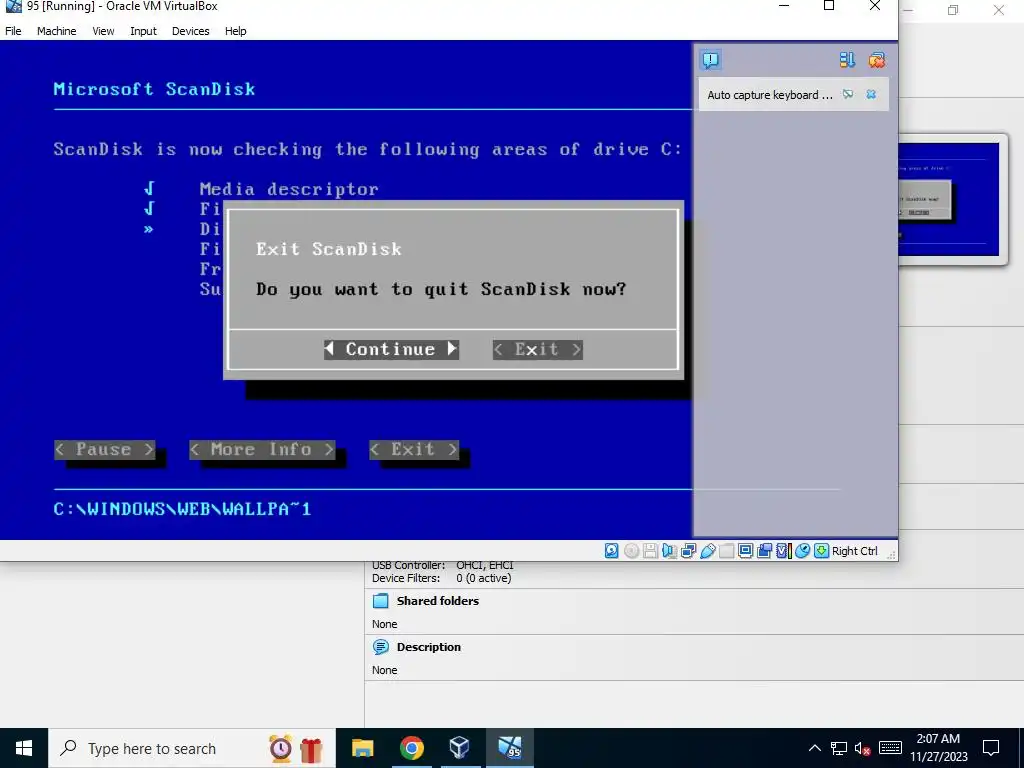
Task: Suppress future Auto capture keyboard messages
Action: [848, 95]
